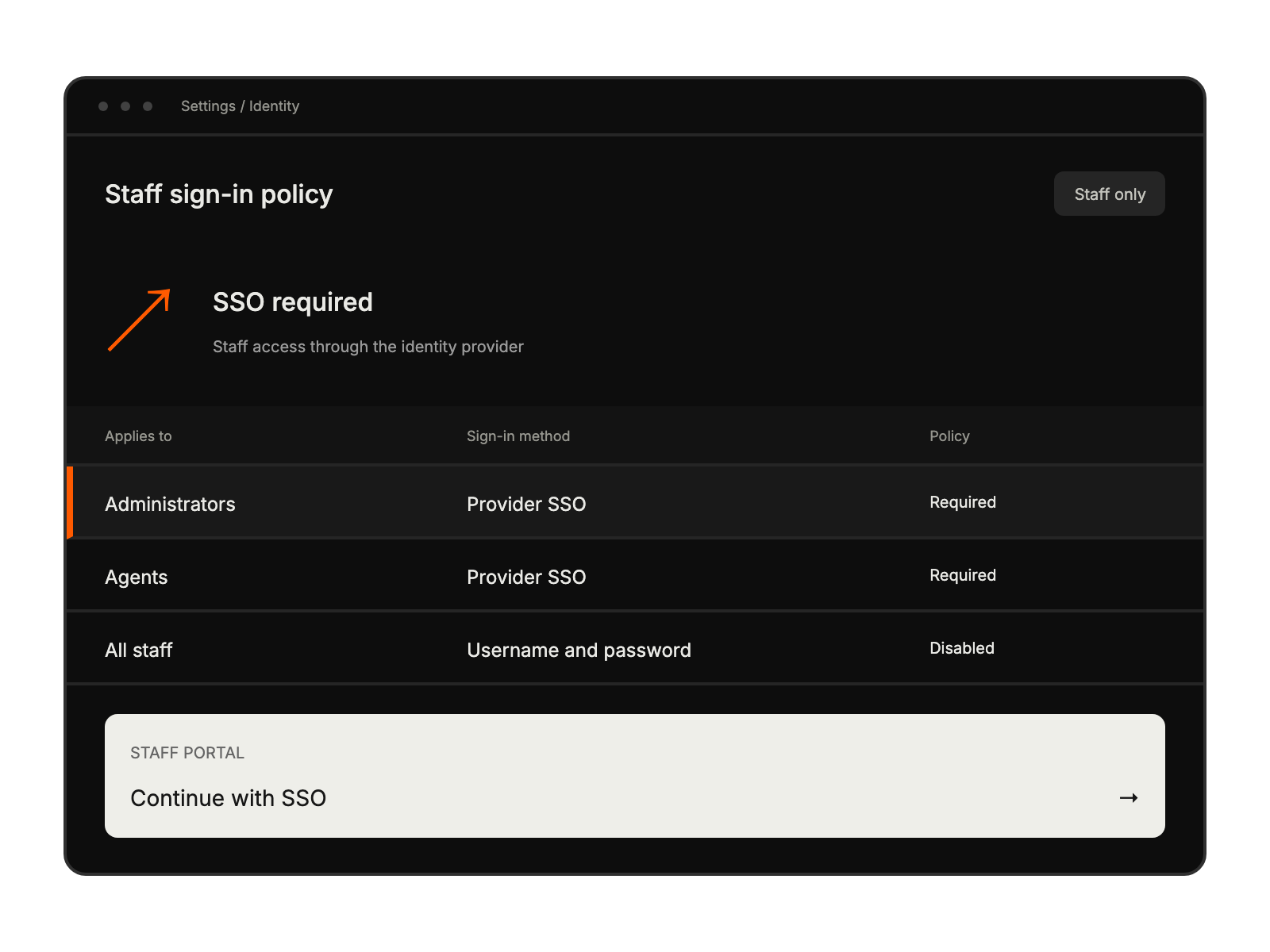Select the Administrators row label
The width and height of the screenshot is (1270, 952).
pyautogui.click(x=170, y=504)
